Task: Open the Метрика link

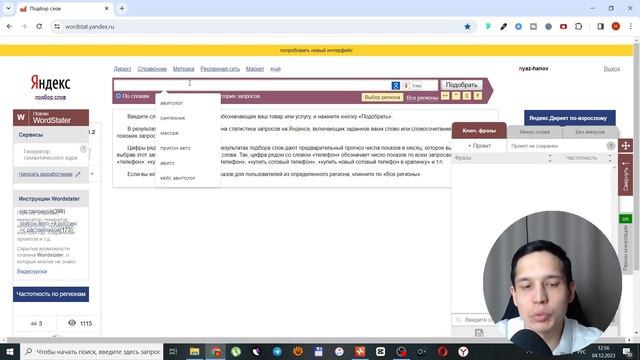Action: [x=183, y=69]
